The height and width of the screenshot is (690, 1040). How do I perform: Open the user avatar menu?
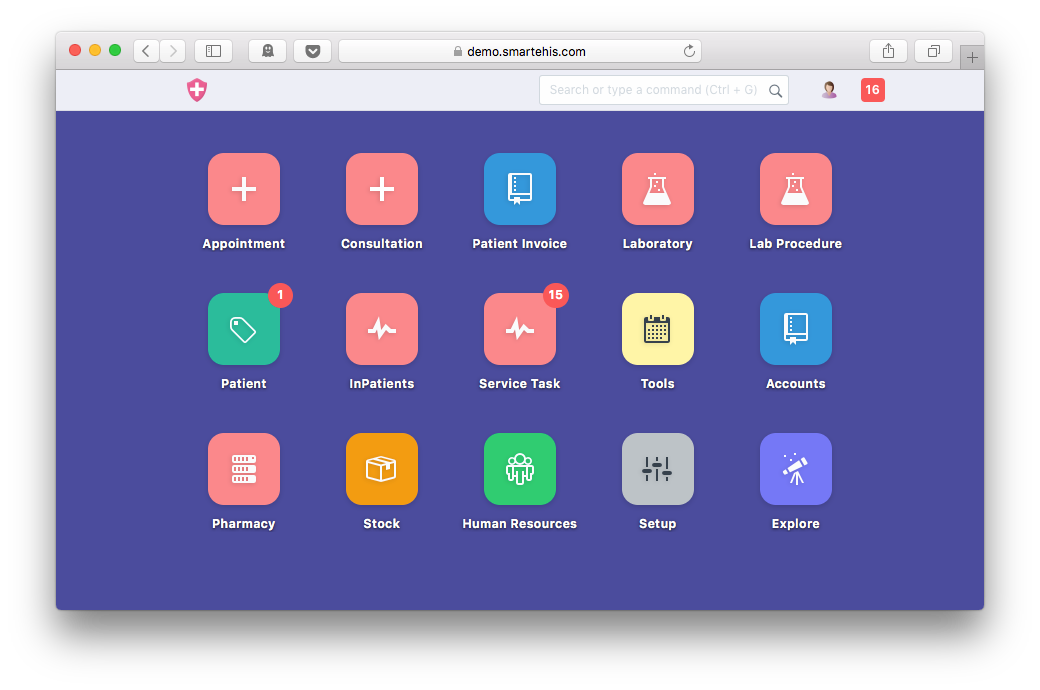pos(829,90)
